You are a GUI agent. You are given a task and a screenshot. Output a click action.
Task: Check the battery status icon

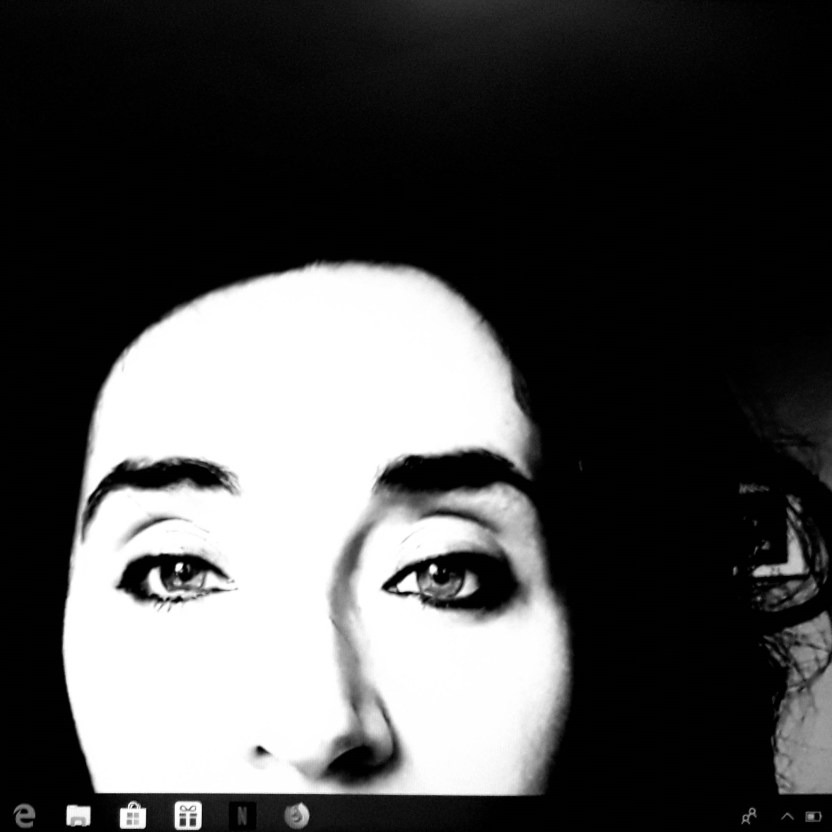coord(813,816)
